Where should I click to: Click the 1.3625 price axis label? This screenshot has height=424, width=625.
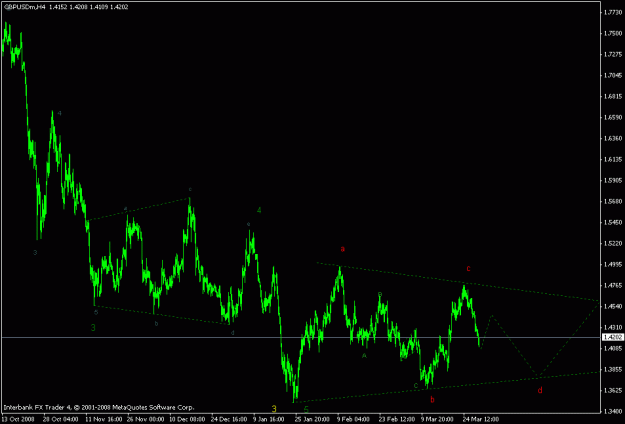tap(612, 391)
